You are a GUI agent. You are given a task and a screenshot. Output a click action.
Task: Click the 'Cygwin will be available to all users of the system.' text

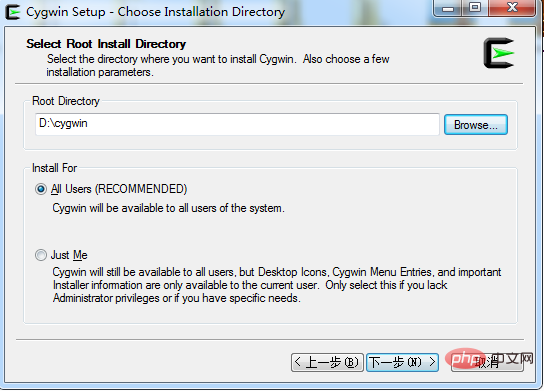169,208
